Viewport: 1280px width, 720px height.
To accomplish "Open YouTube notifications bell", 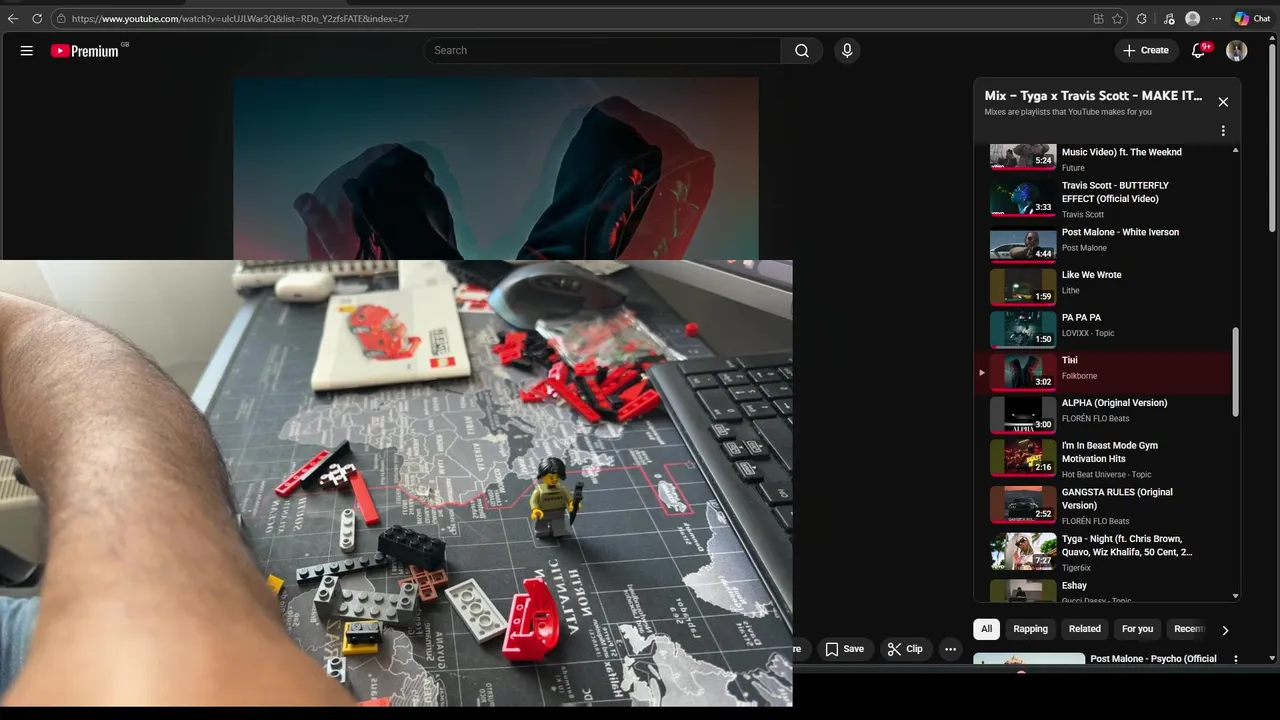I will 1198,51.
